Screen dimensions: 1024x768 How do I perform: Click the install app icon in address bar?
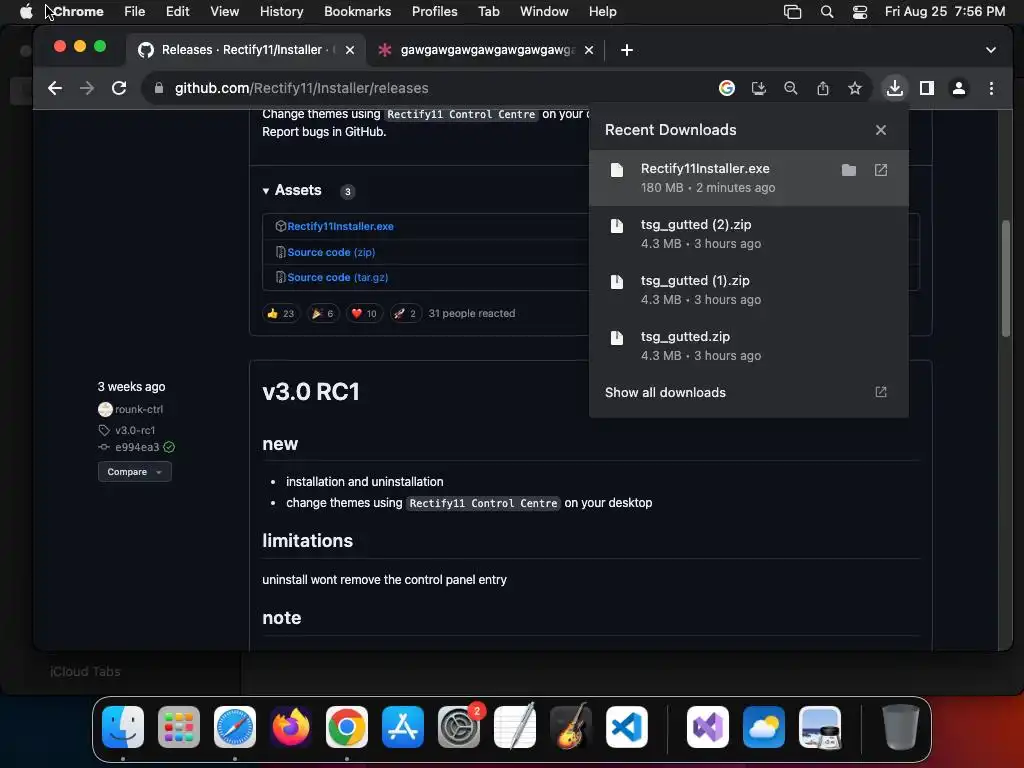pyautogui.click(x=759, y=88)
